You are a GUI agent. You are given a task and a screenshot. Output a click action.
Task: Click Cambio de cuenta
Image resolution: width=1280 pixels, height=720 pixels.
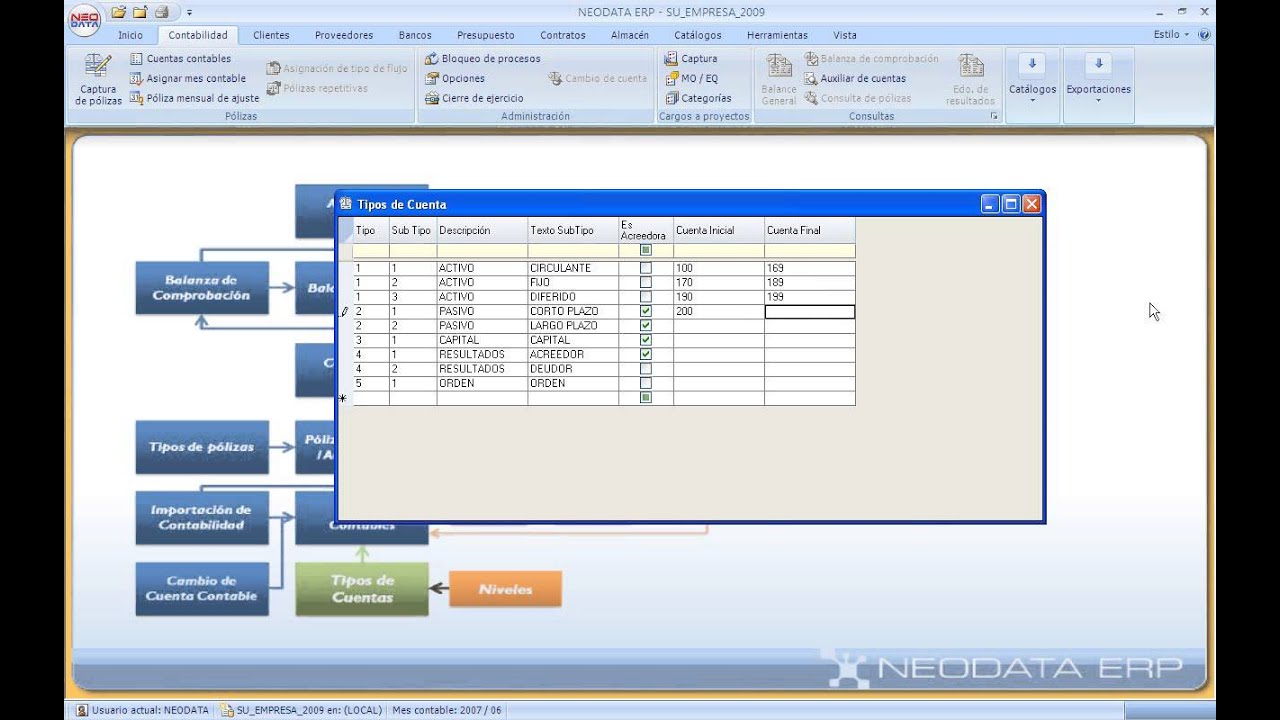pos(598,78)
